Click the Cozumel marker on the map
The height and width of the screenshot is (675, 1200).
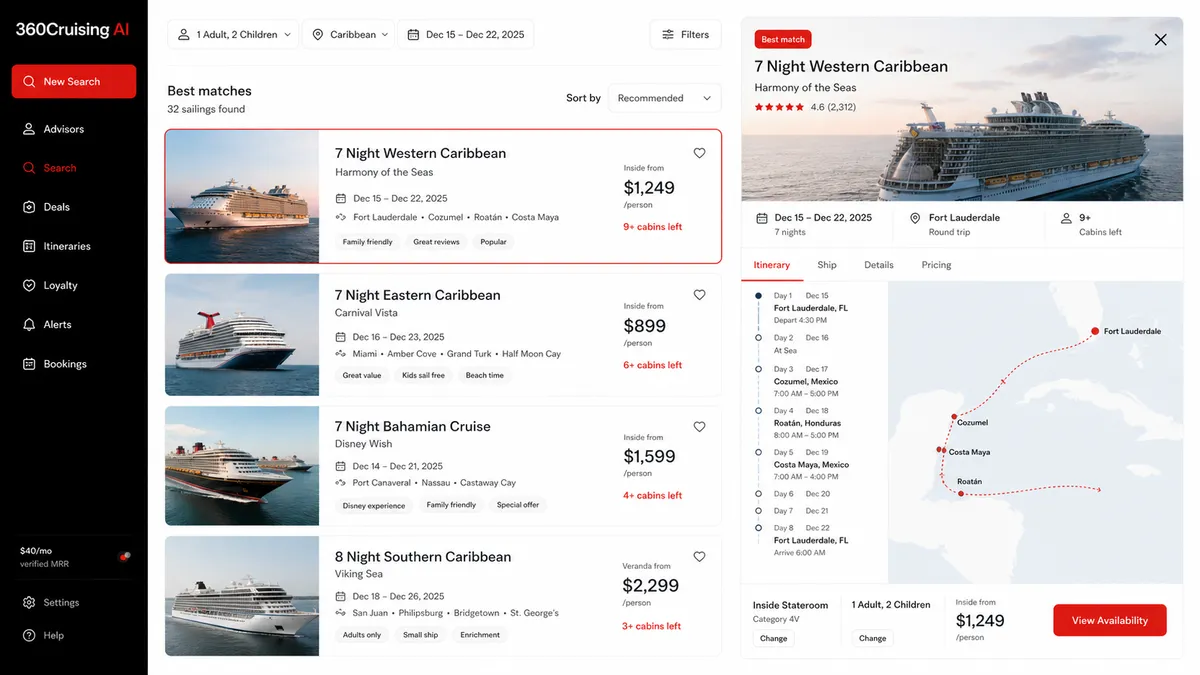(x=954, y=416)
